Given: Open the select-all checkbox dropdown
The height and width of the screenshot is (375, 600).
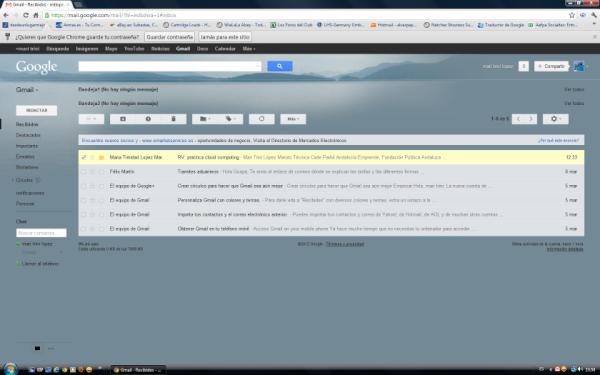Looking at the screenshot, I should click(91, 119).
